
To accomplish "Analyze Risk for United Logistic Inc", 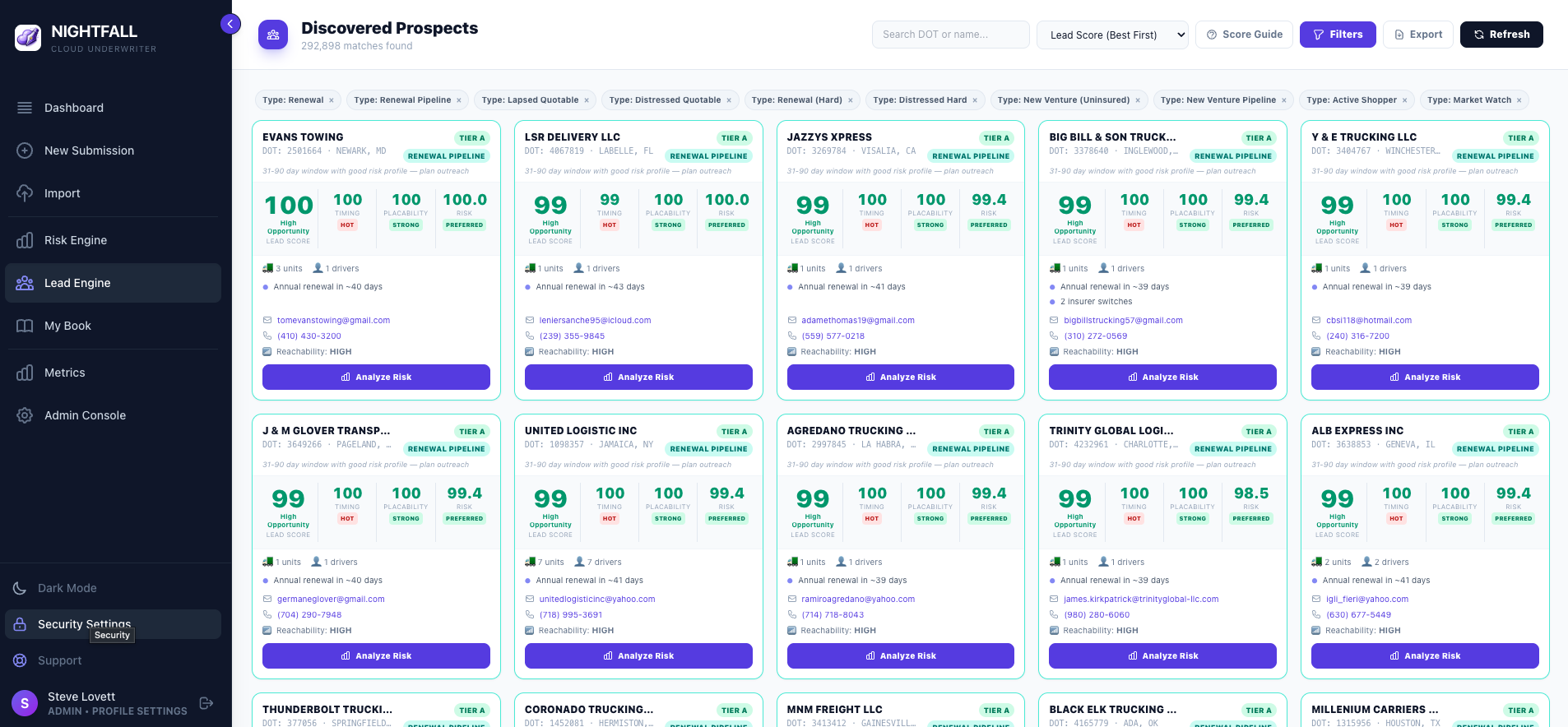I will coord(638,655).
